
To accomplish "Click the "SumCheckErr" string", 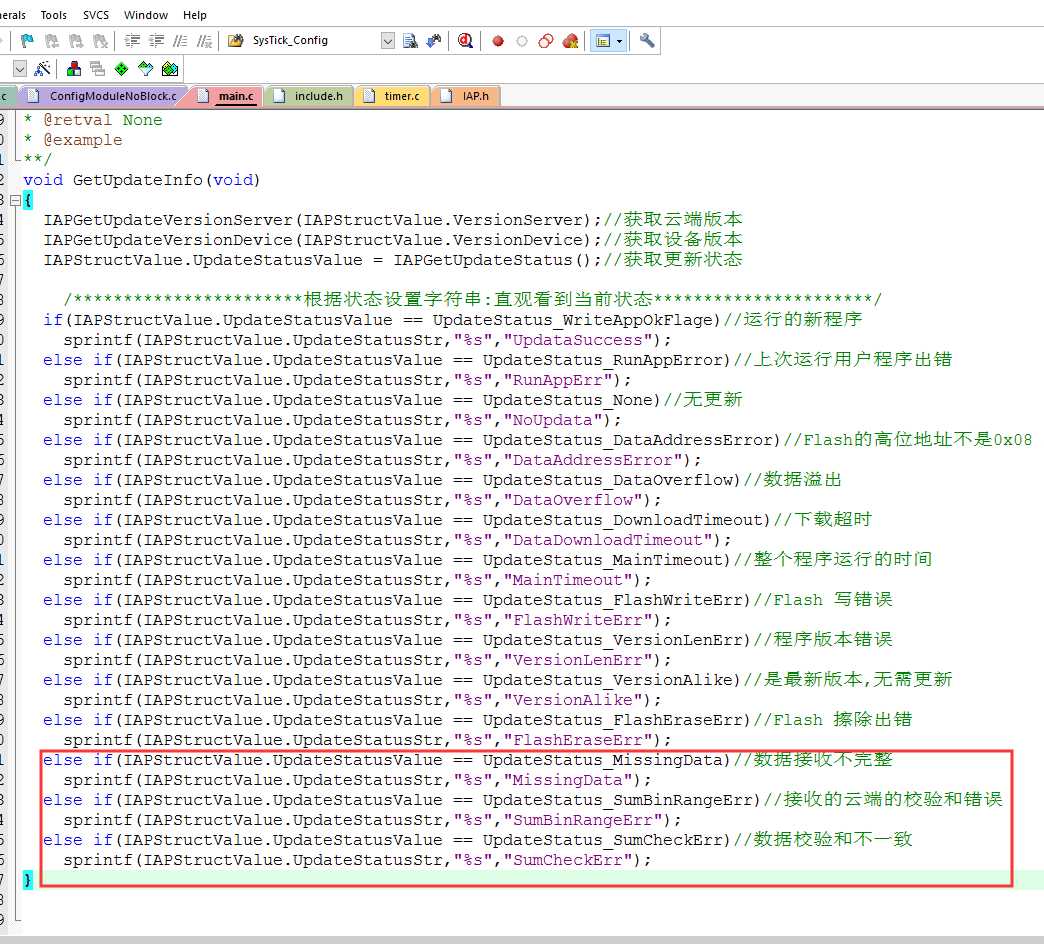I will point(567,859).
